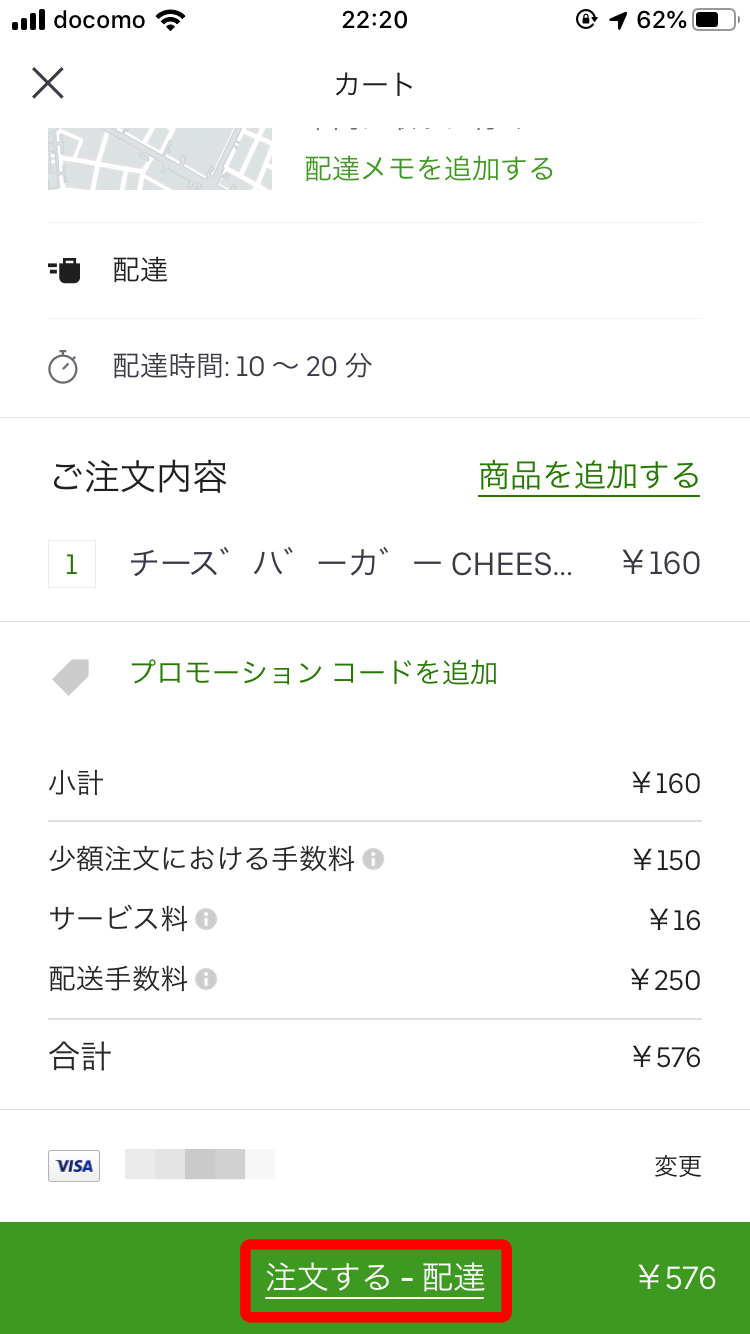Click 商品を追加する link
Screen dimensions: 750x1334
[589, 476]
